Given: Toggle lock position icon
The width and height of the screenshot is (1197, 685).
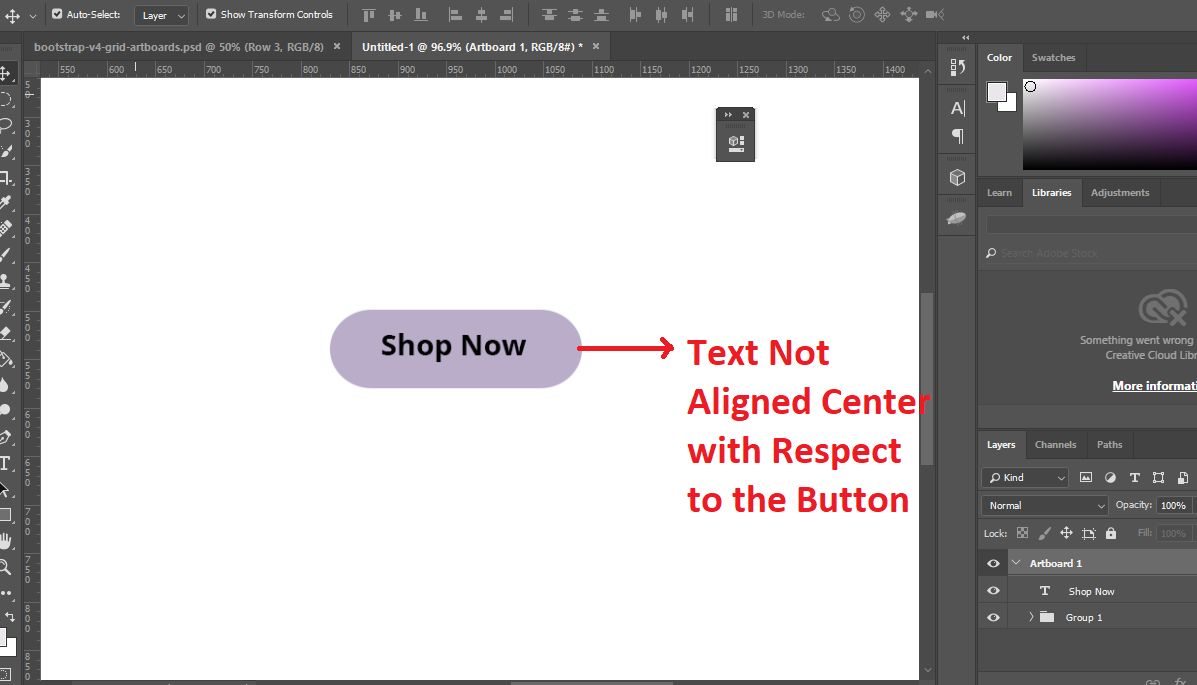Looking at the screenshot, I should (x=1066, y=533).
